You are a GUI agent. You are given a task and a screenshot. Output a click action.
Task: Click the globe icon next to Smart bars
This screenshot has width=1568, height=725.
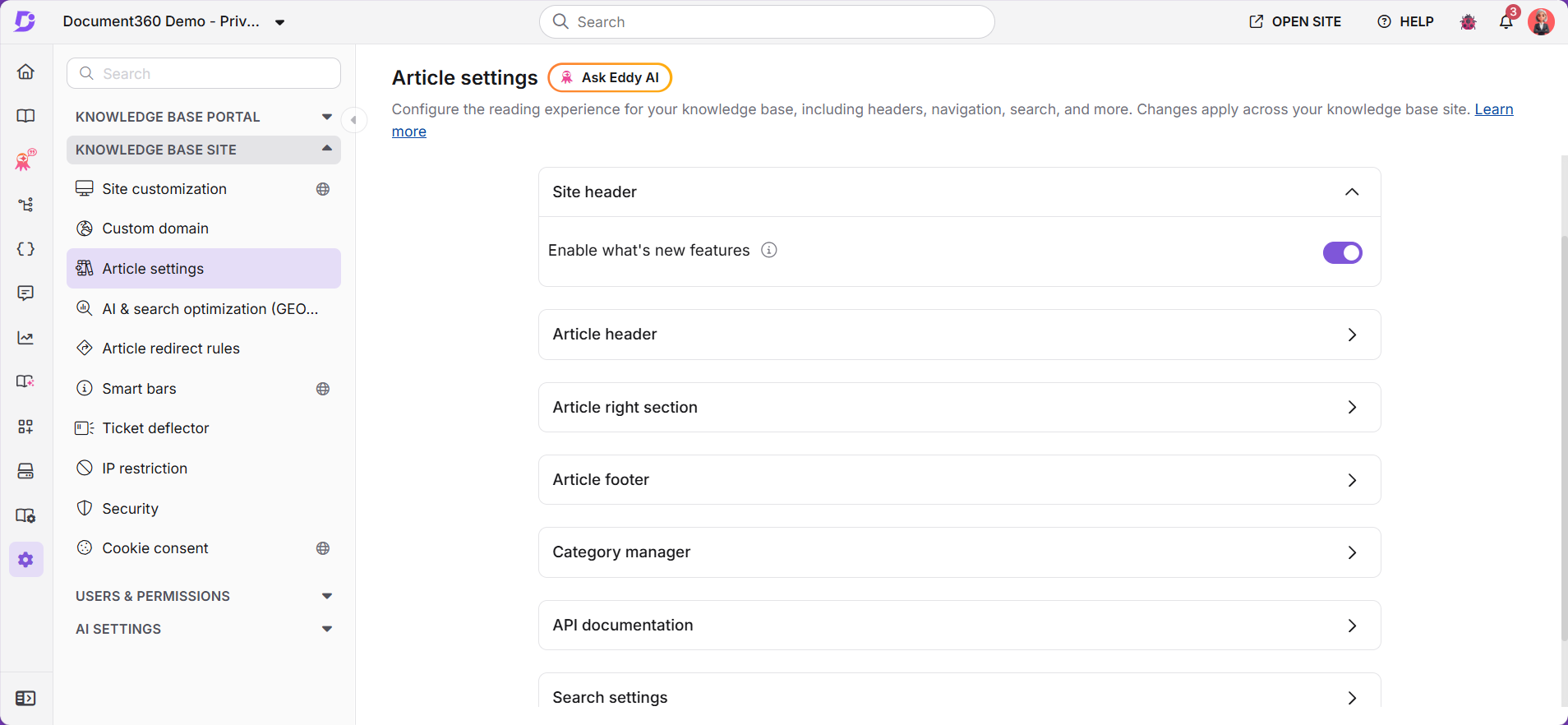(323, 389)
